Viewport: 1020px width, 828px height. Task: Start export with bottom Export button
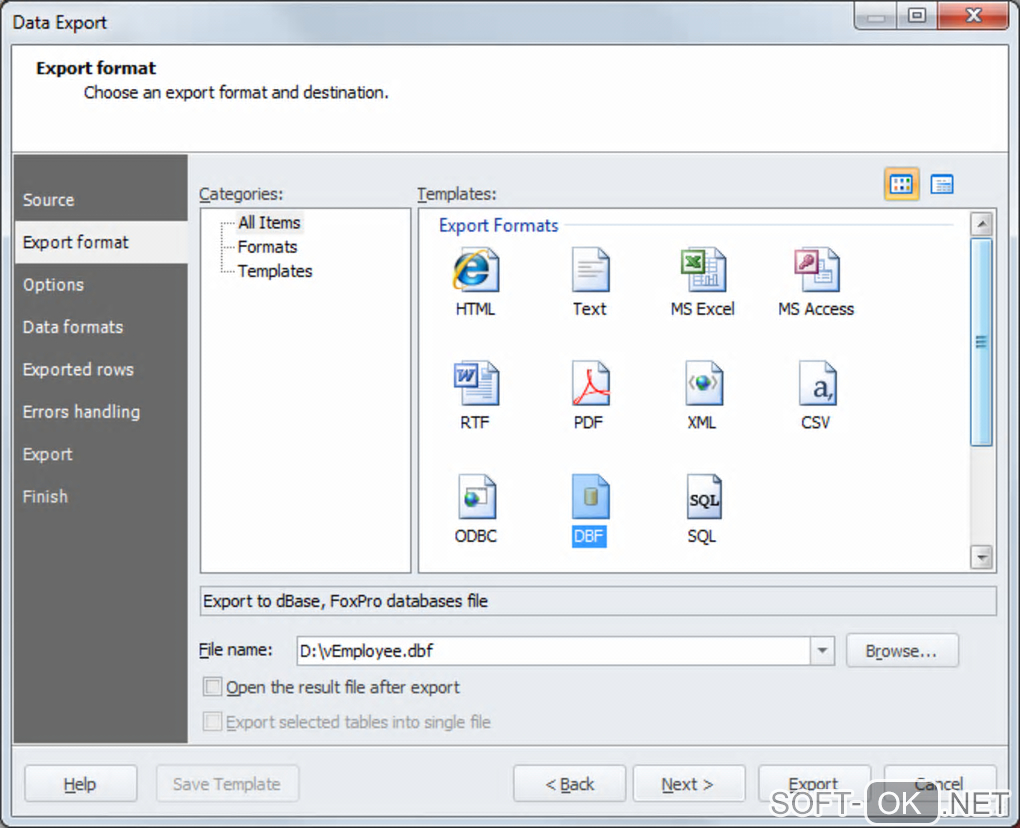pos(814,783)
